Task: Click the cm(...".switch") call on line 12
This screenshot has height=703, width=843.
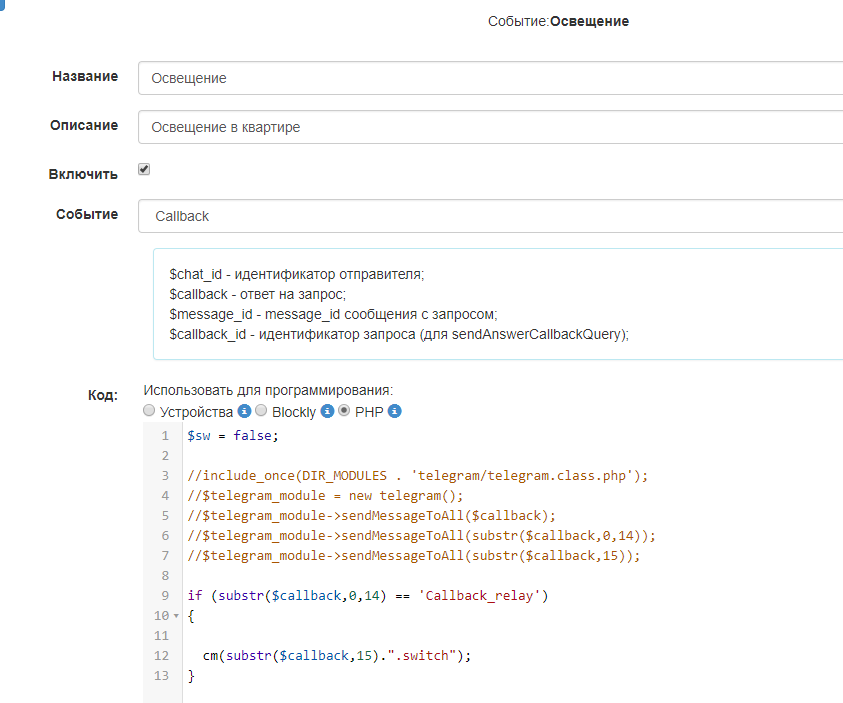Action: [337, 656]
